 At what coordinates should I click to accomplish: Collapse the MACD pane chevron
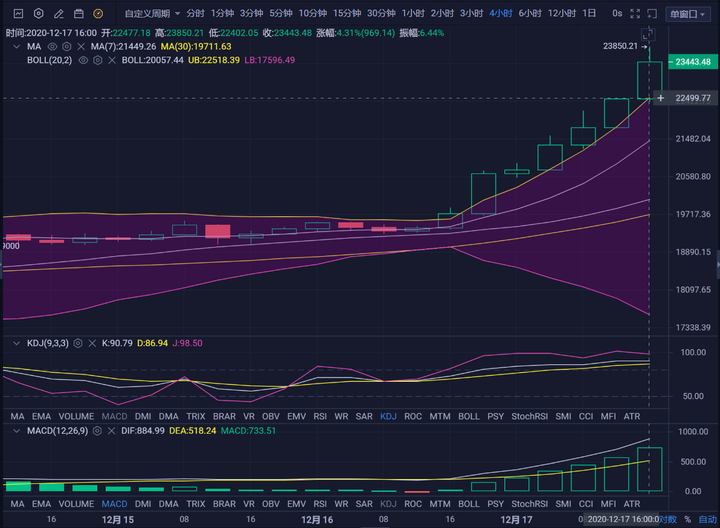tap(17, 431)
